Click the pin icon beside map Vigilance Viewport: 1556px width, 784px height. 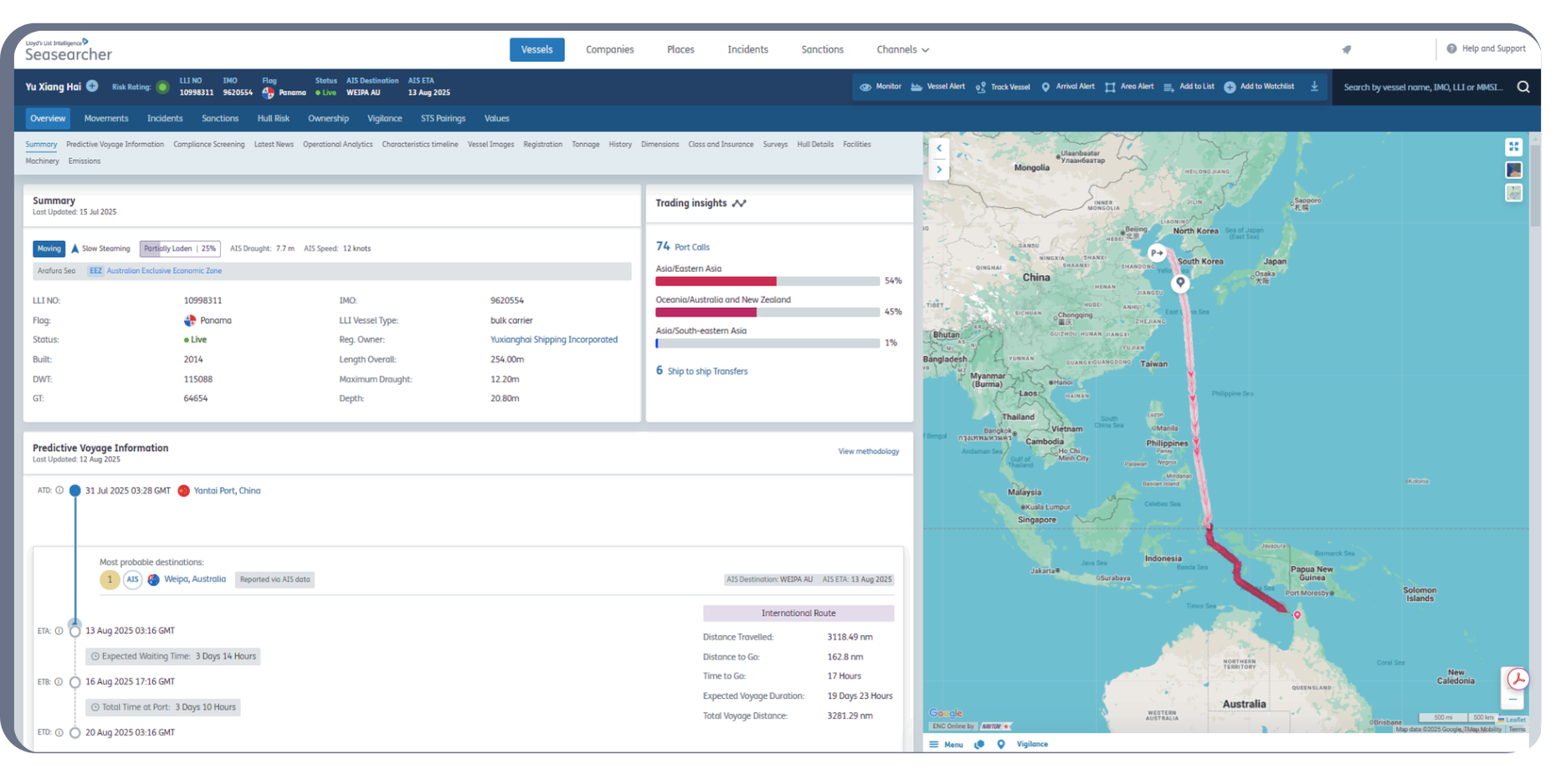click(x=1001, y=744)
